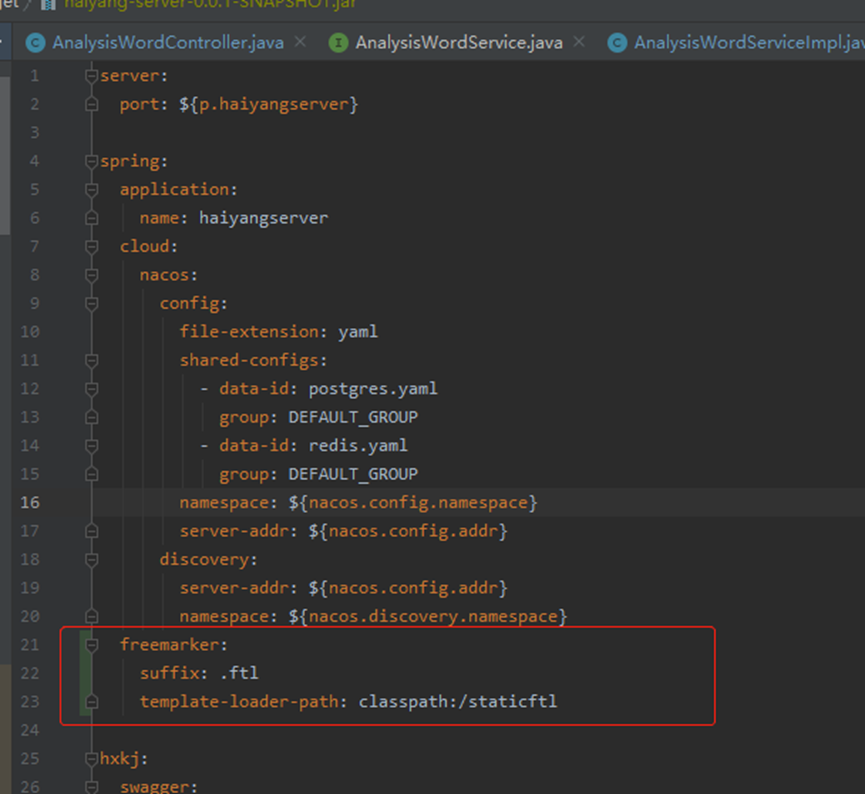Place cursor on 'port: ${p.haiyangserver}' text

pyautogui.click(x=239, y=104)
